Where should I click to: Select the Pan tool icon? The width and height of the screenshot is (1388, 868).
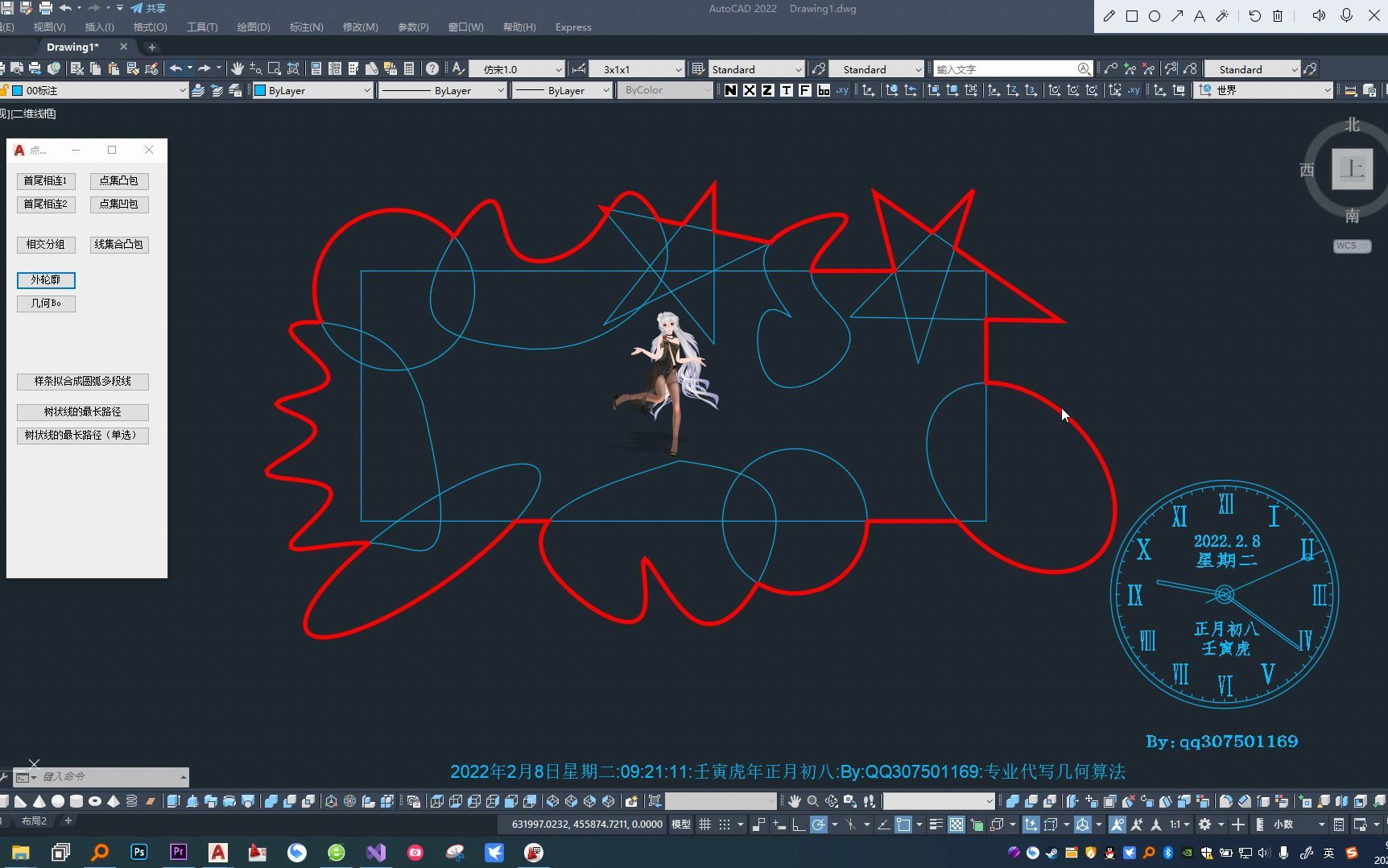tap(238, 69)
